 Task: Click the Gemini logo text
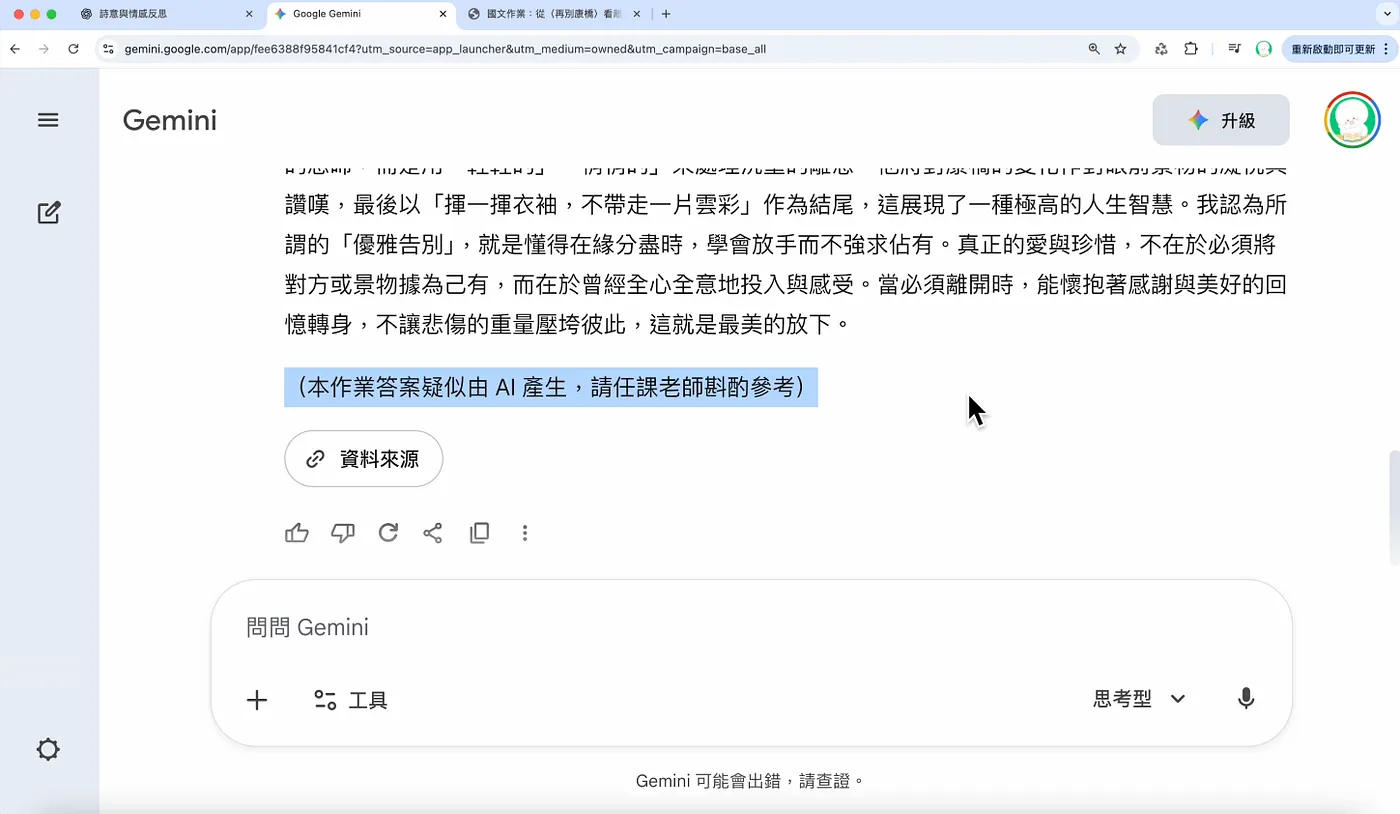(169, 120)
